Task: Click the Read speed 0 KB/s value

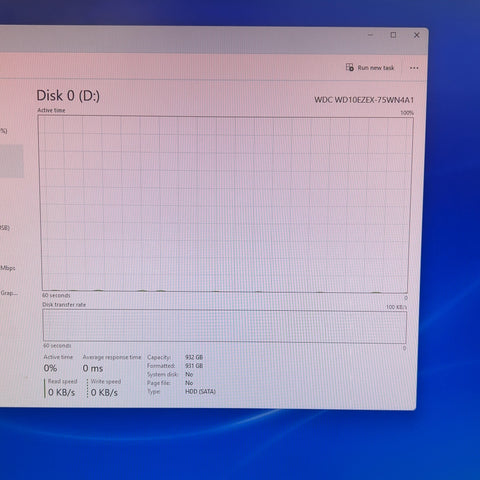Action: pos(61,392)
